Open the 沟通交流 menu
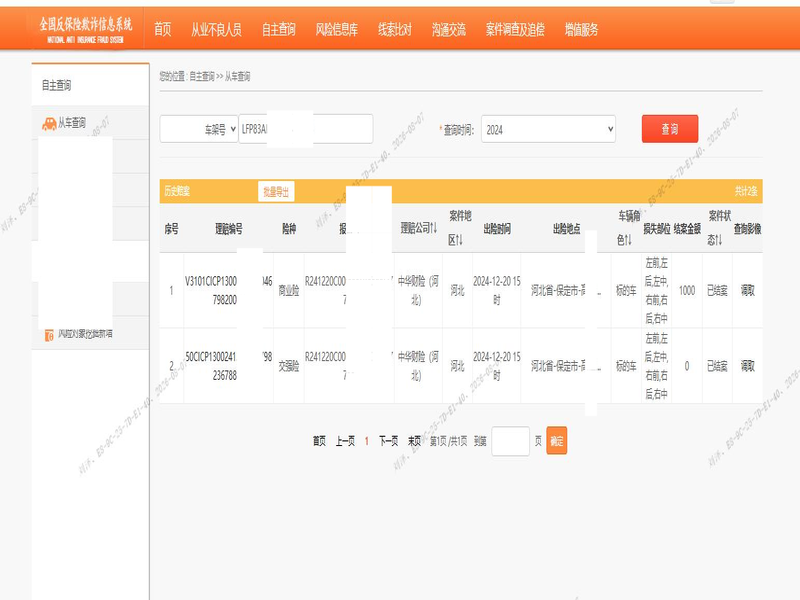800x600 pixels. 449,29
